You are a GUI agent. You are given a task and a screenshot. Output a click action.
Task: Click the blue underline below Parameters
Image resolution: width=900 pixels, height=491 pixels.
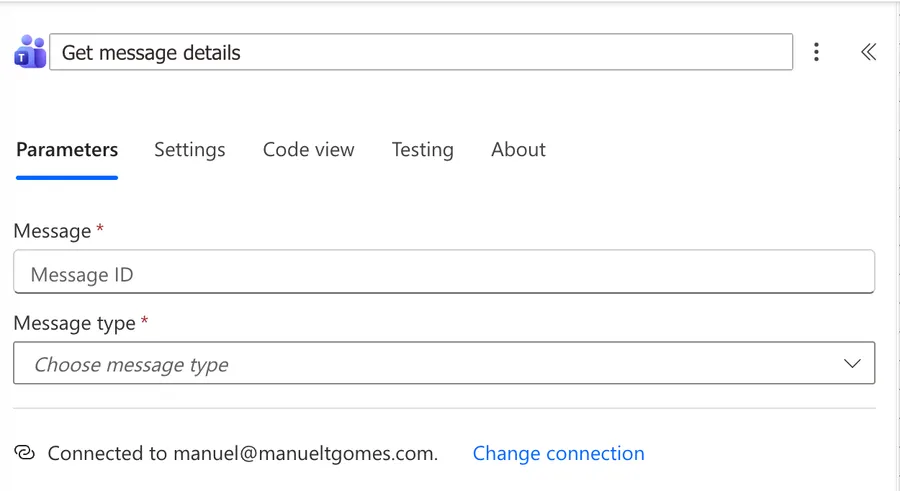tap(67, 177)
